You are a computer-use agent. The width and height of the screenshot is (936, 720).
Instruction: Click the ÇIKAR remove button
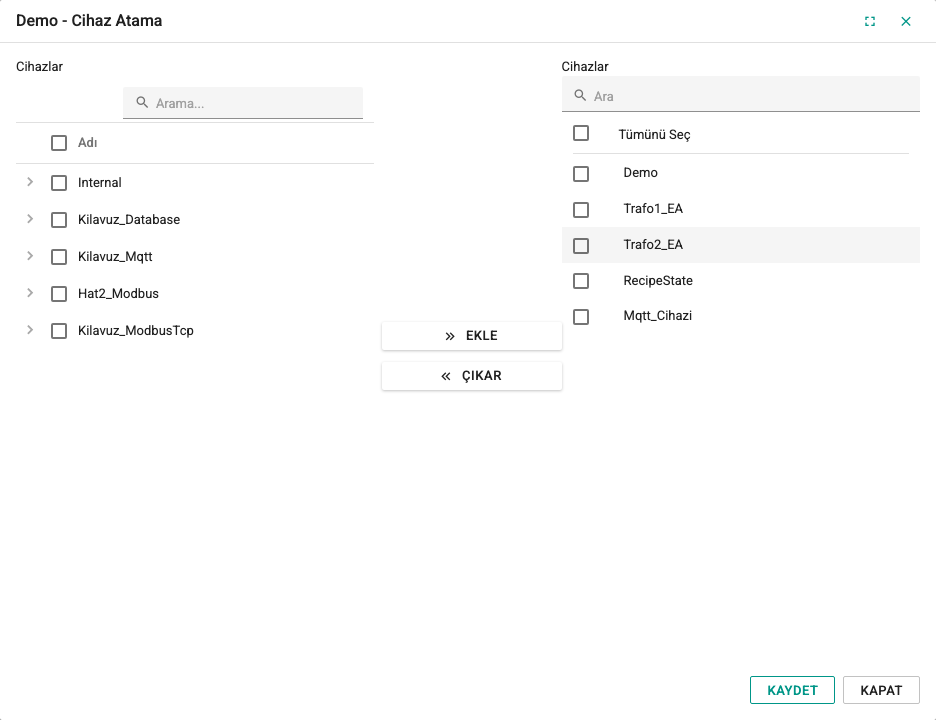pyautogui.click(x=472, y=376)
